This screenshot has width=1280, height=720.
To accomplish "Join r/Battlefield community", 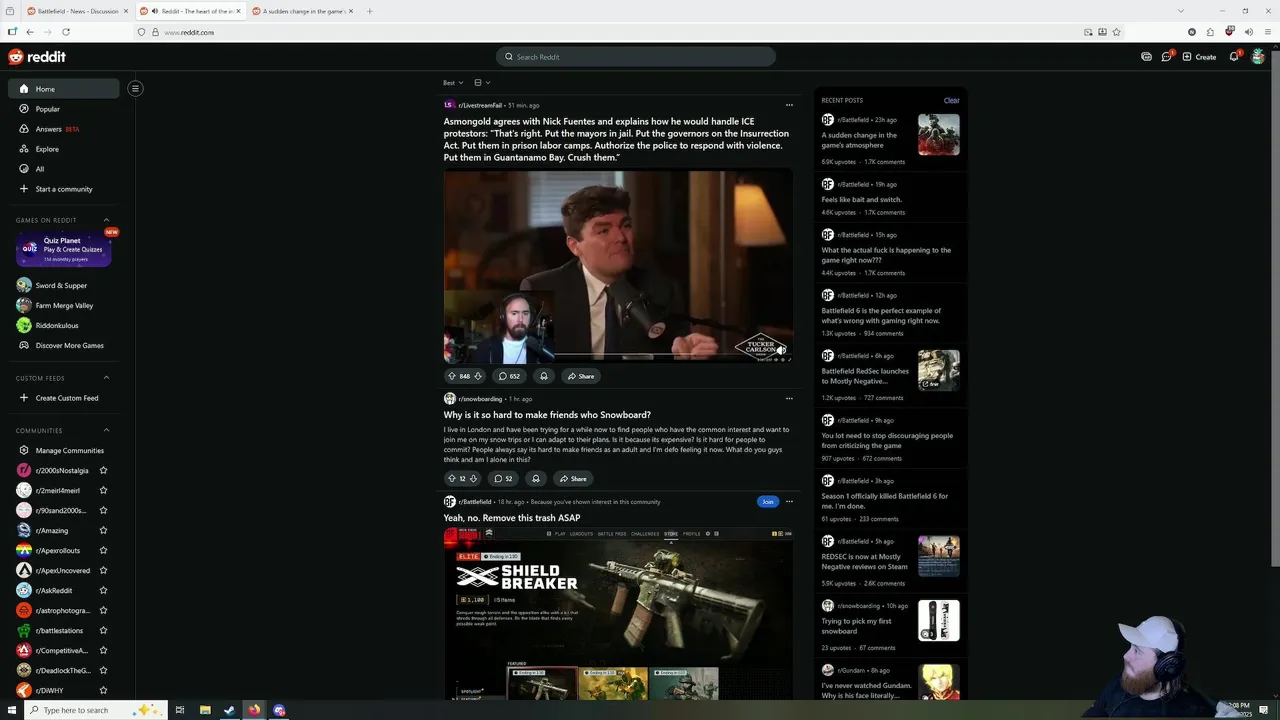I will tap(767, 502).
